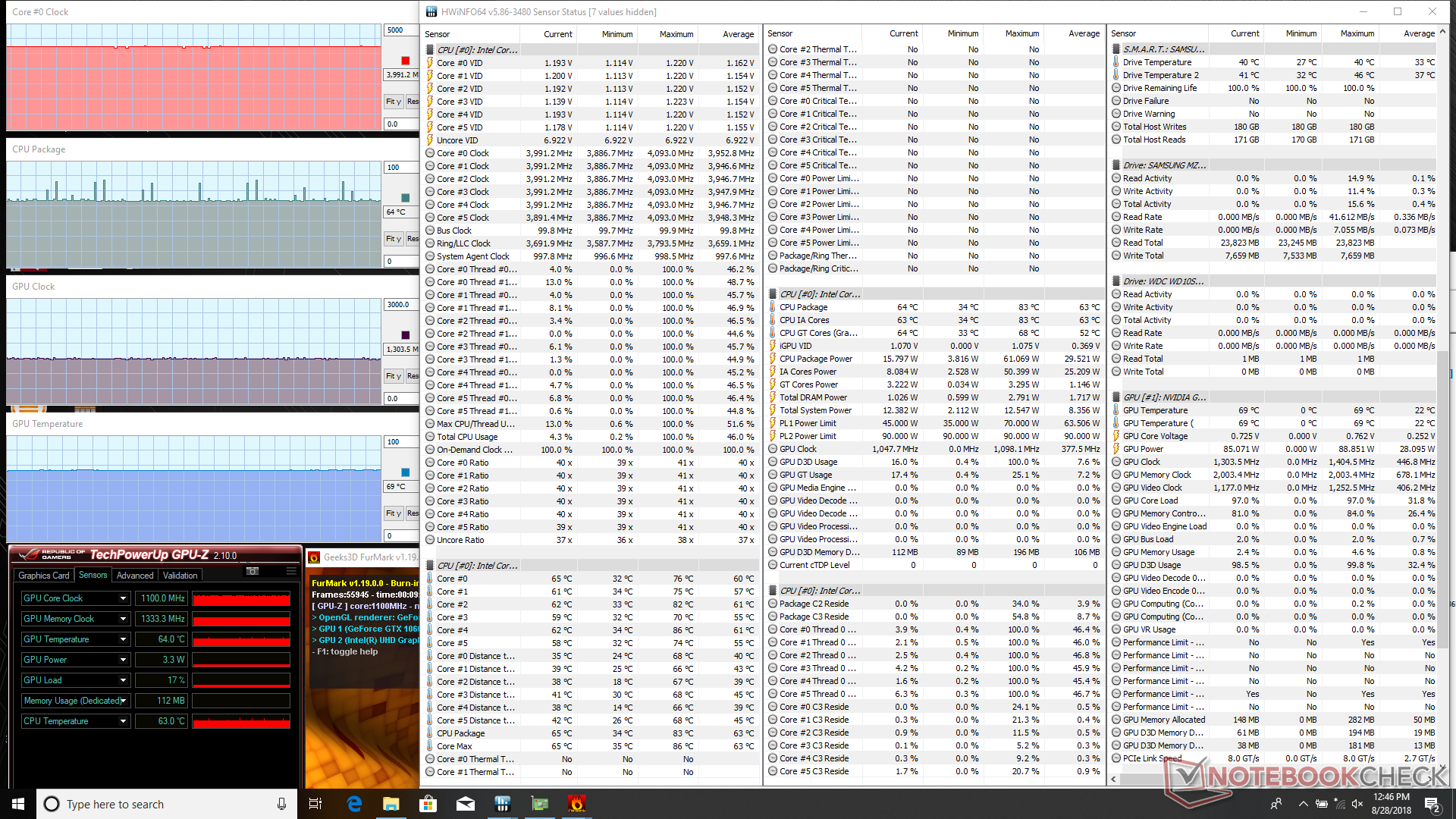Click the Task View icon
Viewport: 1456px width, 819px height.
315,804
